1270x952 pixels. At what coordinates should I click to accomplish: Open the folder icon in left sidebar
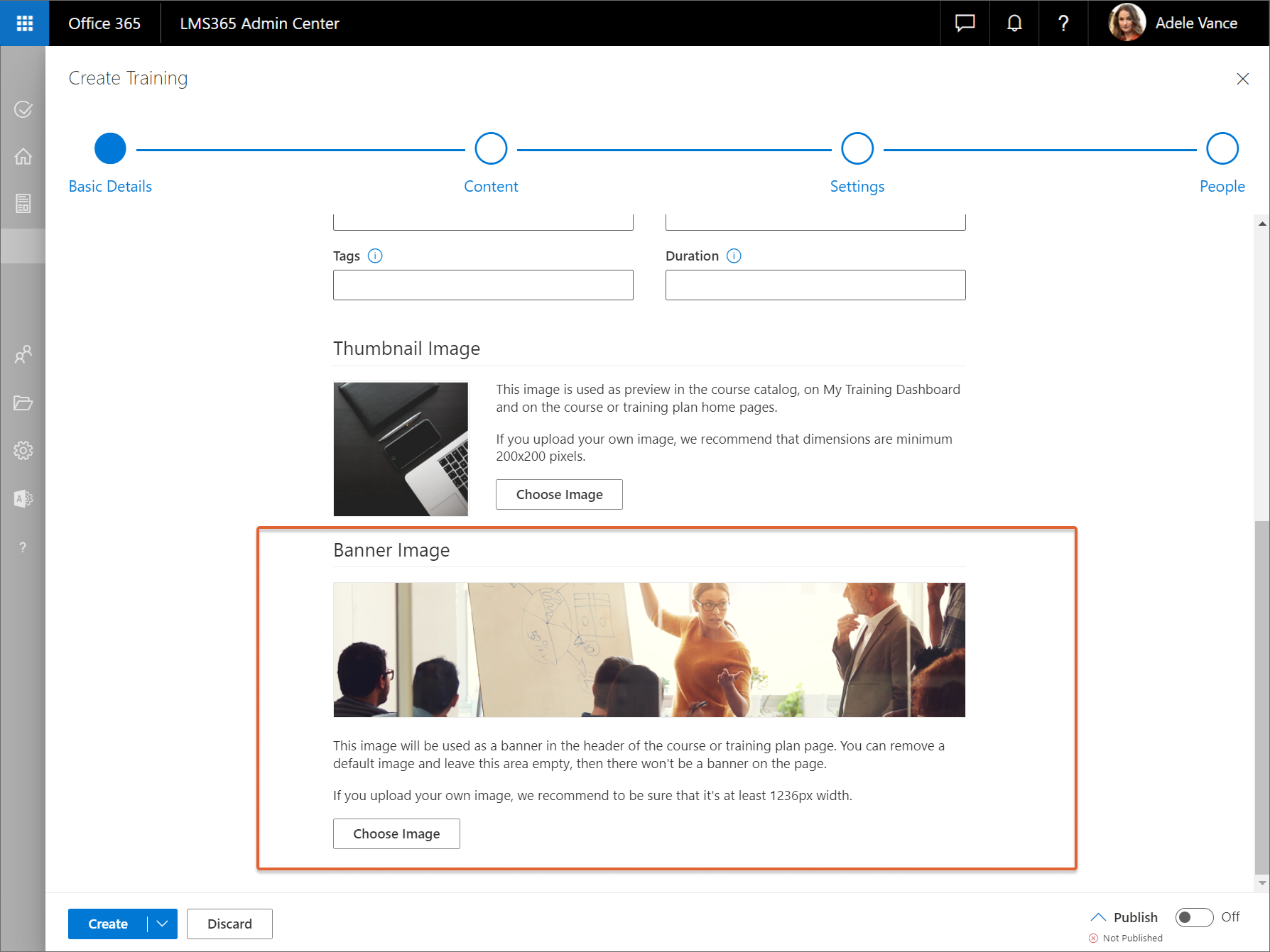pyautogui.click(x=23, y=403)
